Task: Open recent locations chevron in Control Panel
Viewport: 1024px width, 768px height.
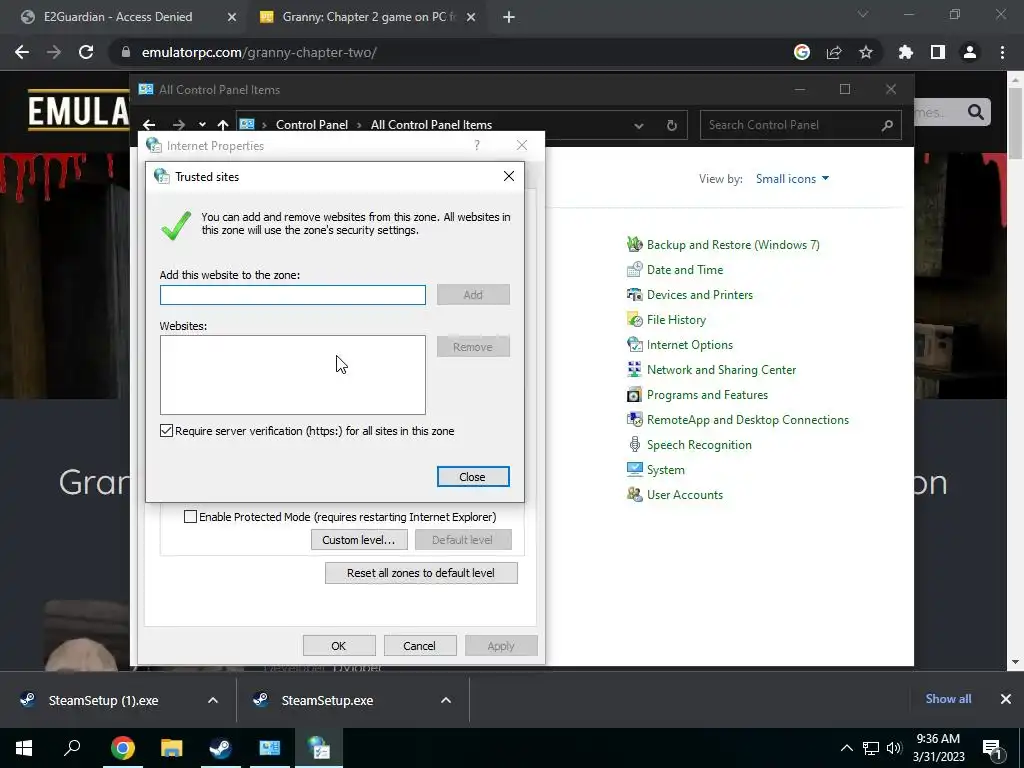Action: click(202, 125)
